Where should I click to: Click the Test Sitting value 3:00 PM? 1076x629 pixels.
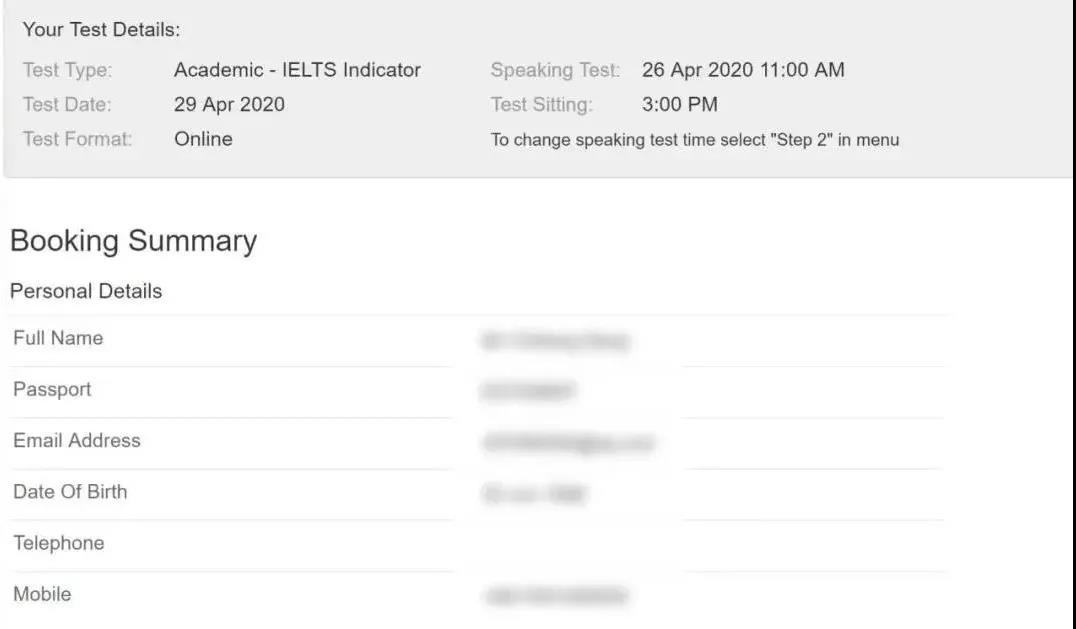coord(679,104)
